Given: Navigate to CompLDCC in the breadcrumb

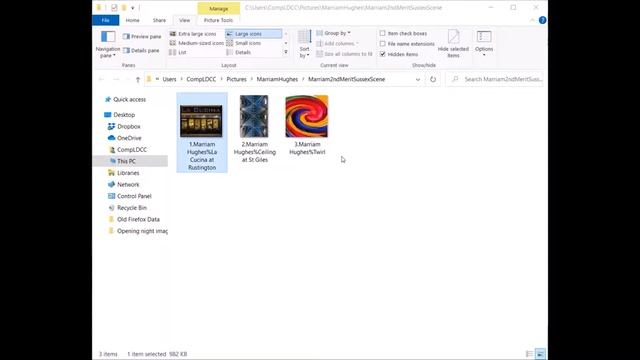Looking at the screenshot, I should [x=201, y=80].
